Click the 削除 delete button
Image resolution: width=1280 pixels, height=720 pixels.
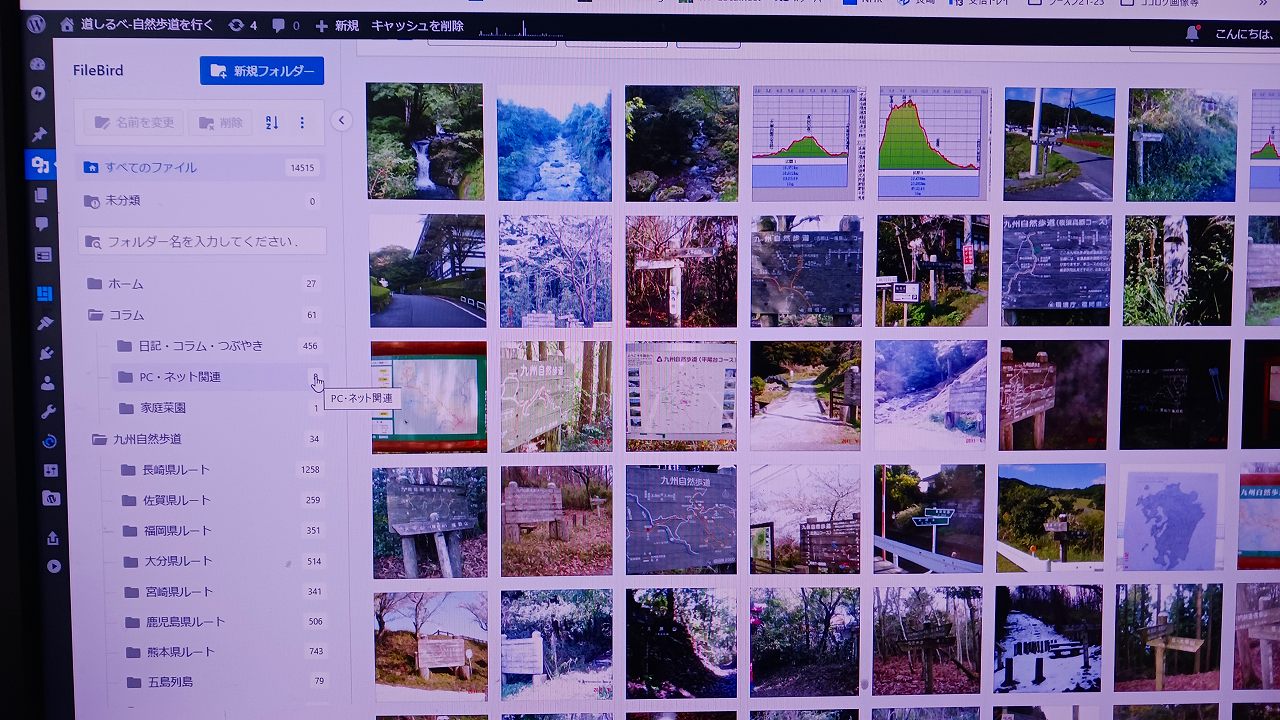tap(220, 123)
